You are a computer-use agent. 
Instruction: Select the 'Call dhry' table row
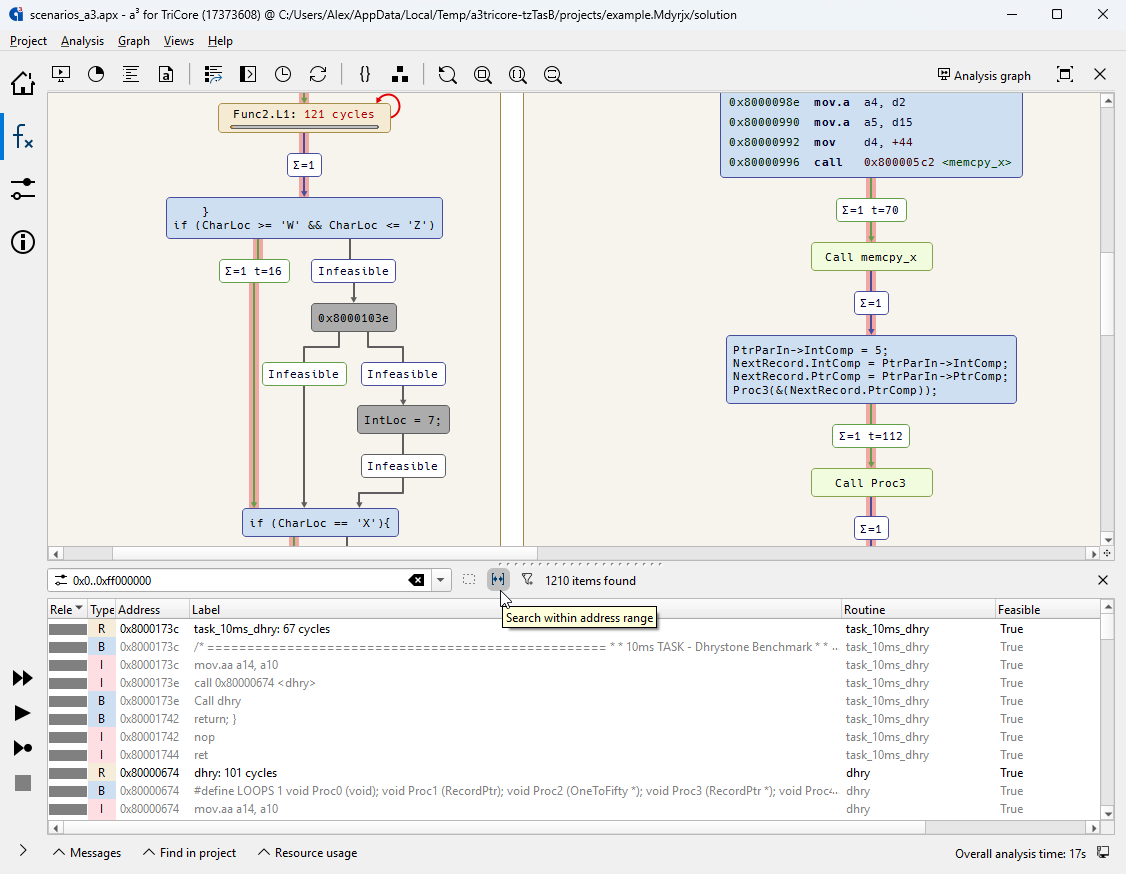click(574, 700)
